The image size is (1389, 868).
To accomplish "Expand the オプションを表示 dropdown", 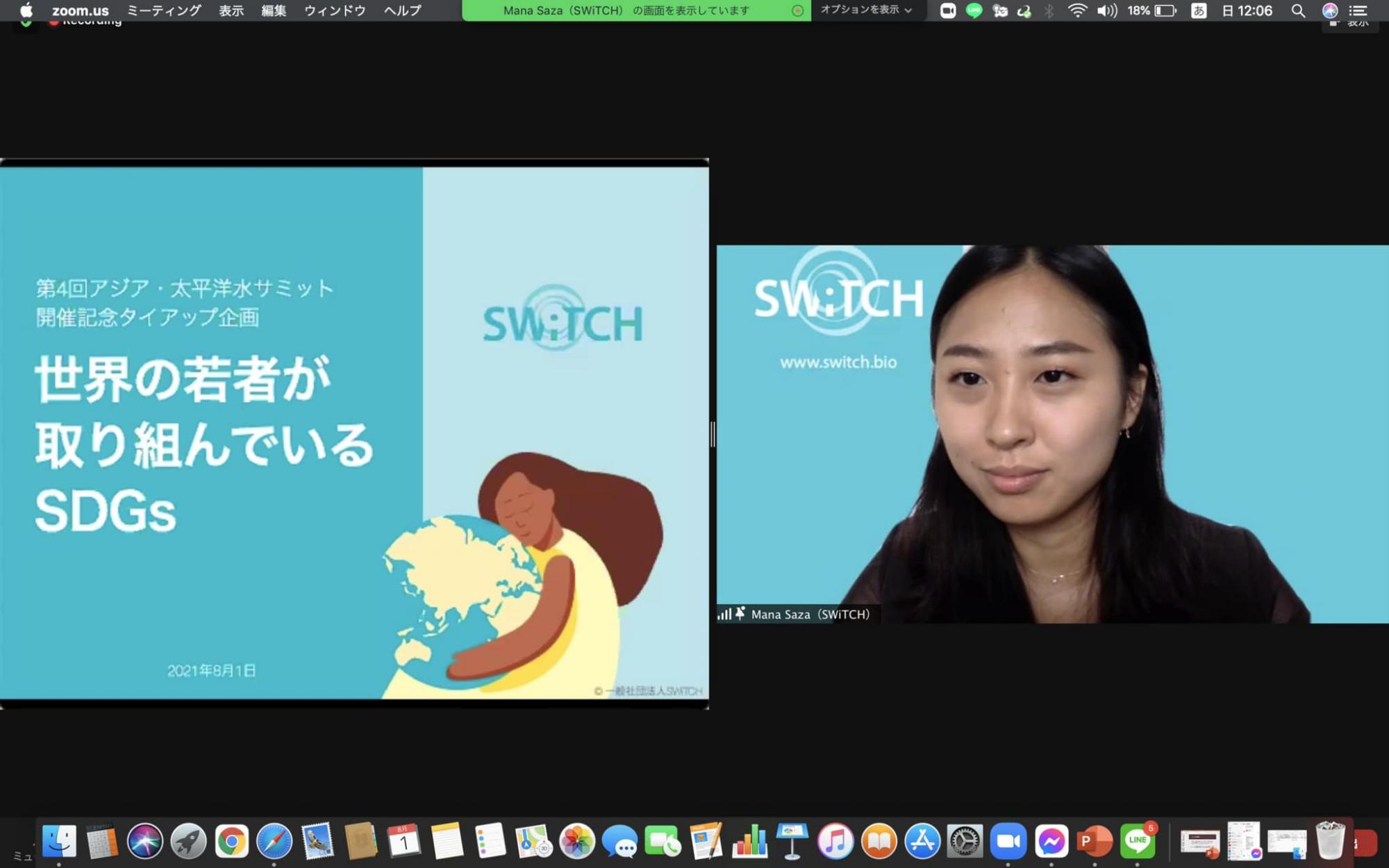I will pos(866,10).
